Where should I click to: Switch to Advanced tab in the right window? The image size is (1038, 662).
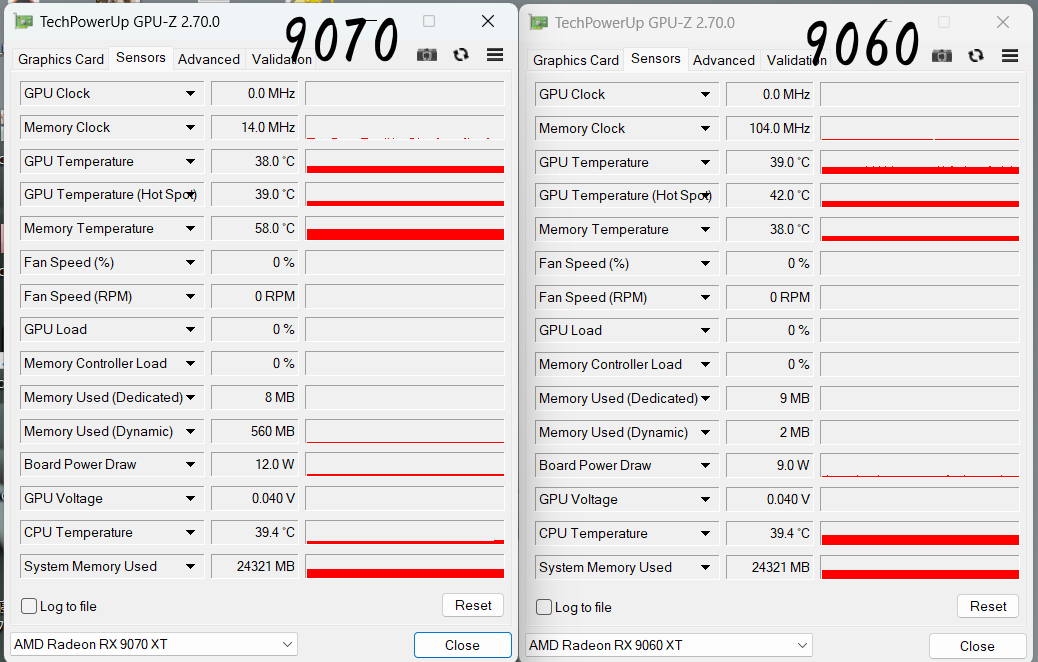[x=724, y=60]
